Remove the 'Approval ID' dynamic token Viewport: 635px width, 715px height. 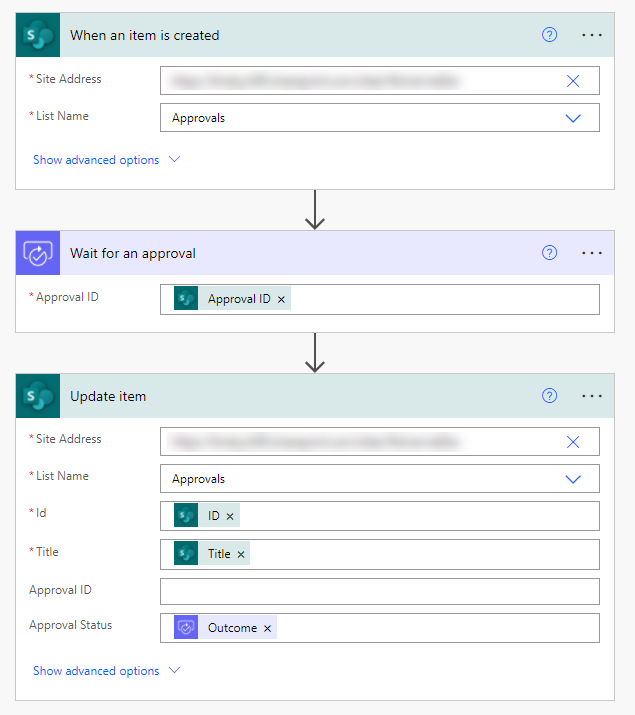point(281,299)
